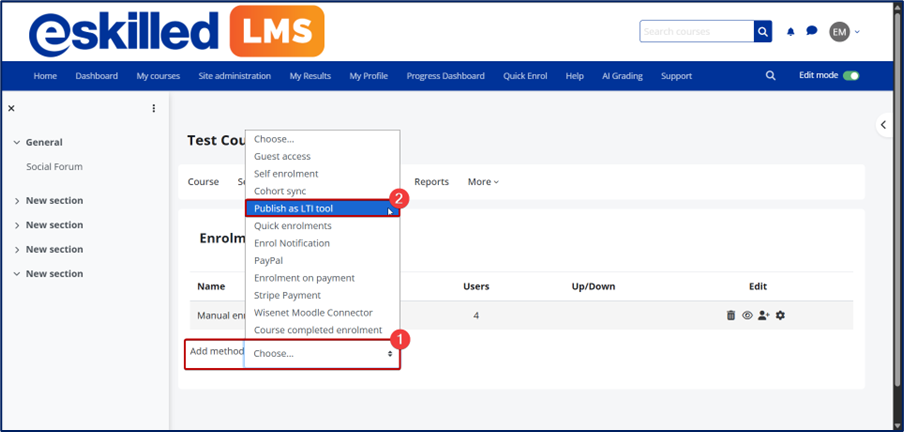This screenshot has width=904, height=432.
Task: Choose Self enrolment from the method list
Action: coord(286,174)
